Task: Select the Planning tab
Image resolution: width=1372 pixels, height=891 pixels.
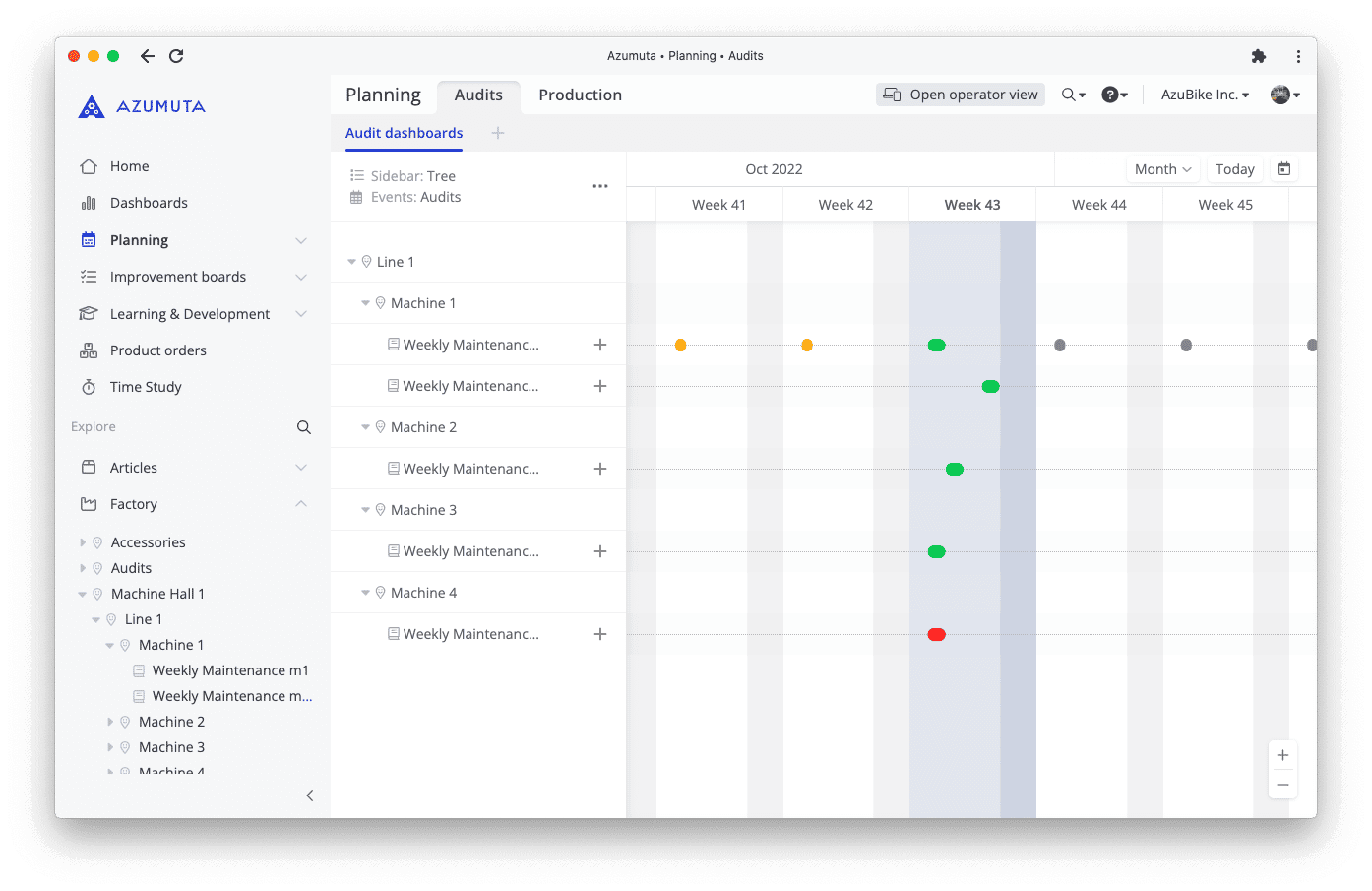Action: [x=382, y=95]
